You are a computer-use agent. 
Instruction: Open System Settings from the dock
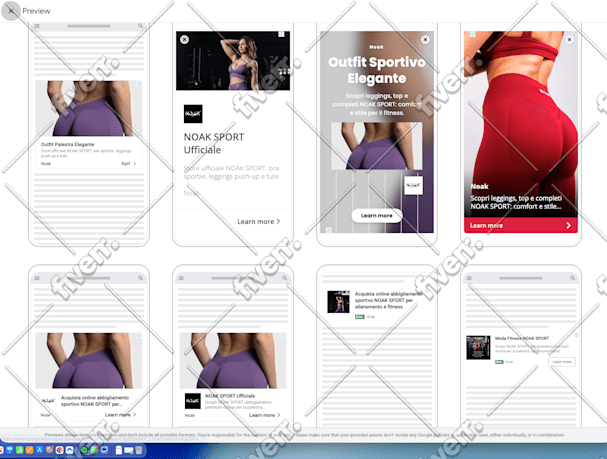[50, 450]
